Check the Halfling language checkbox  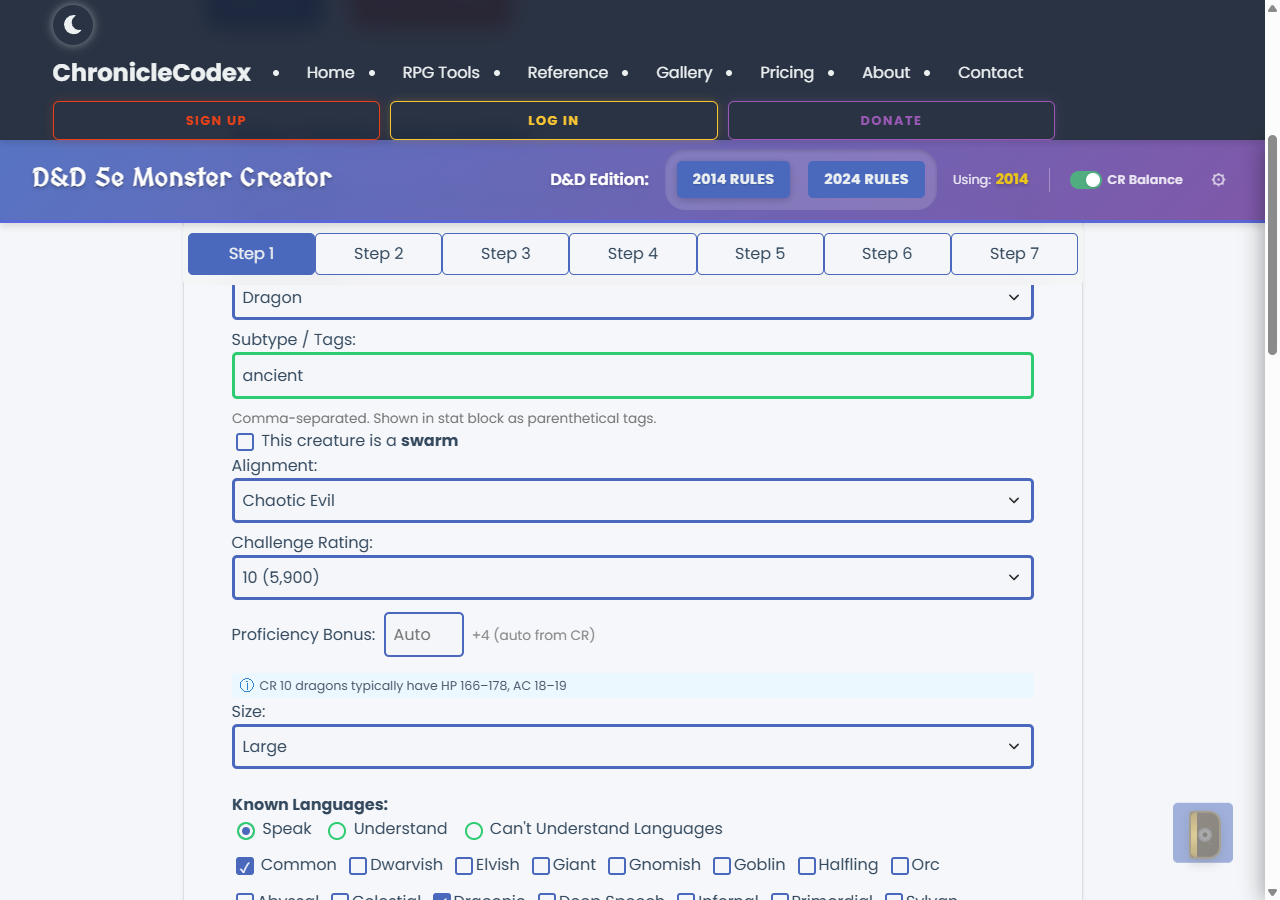807,866
